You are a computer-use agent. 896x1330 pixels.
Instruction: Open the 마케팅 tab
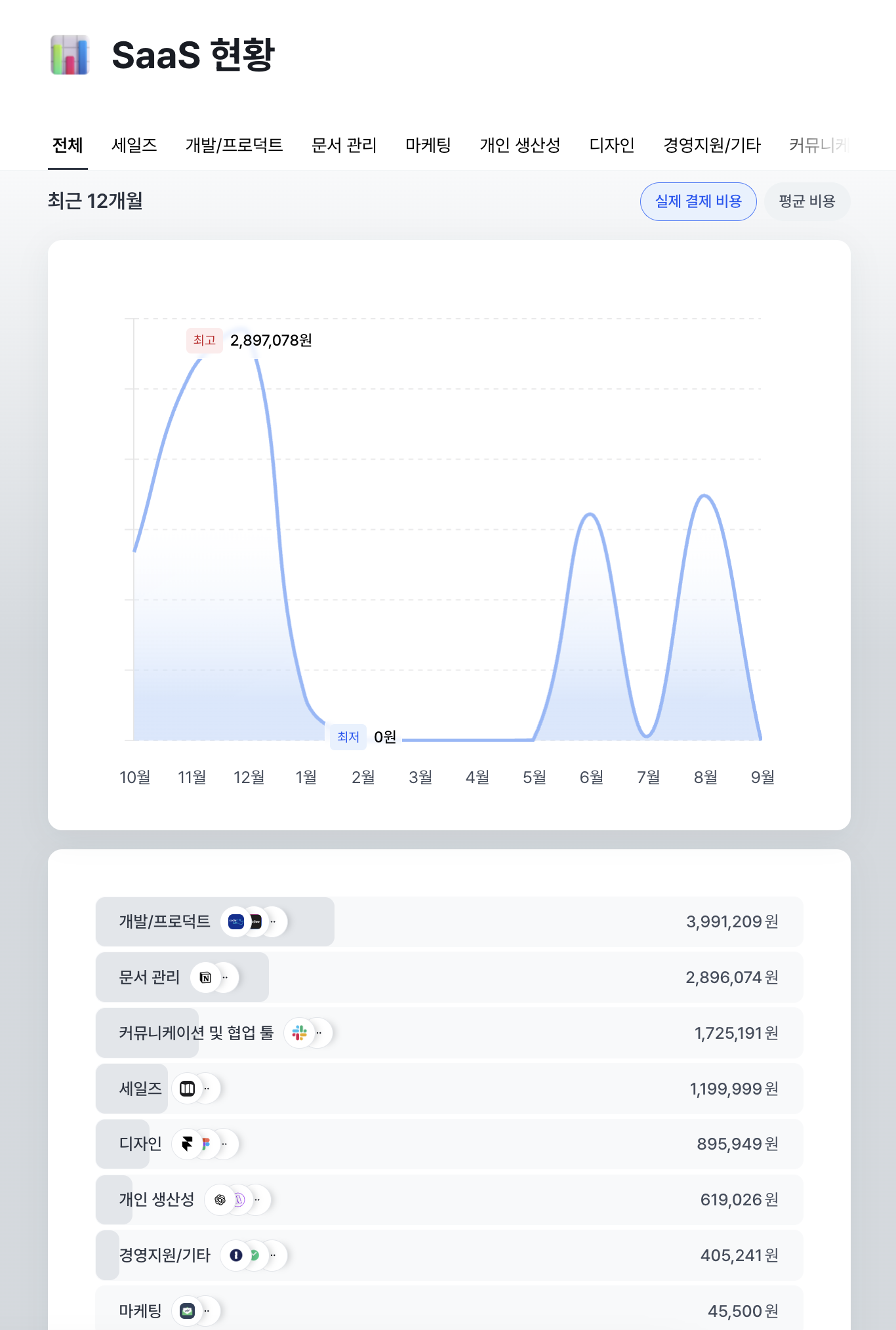tap(428, 145)
